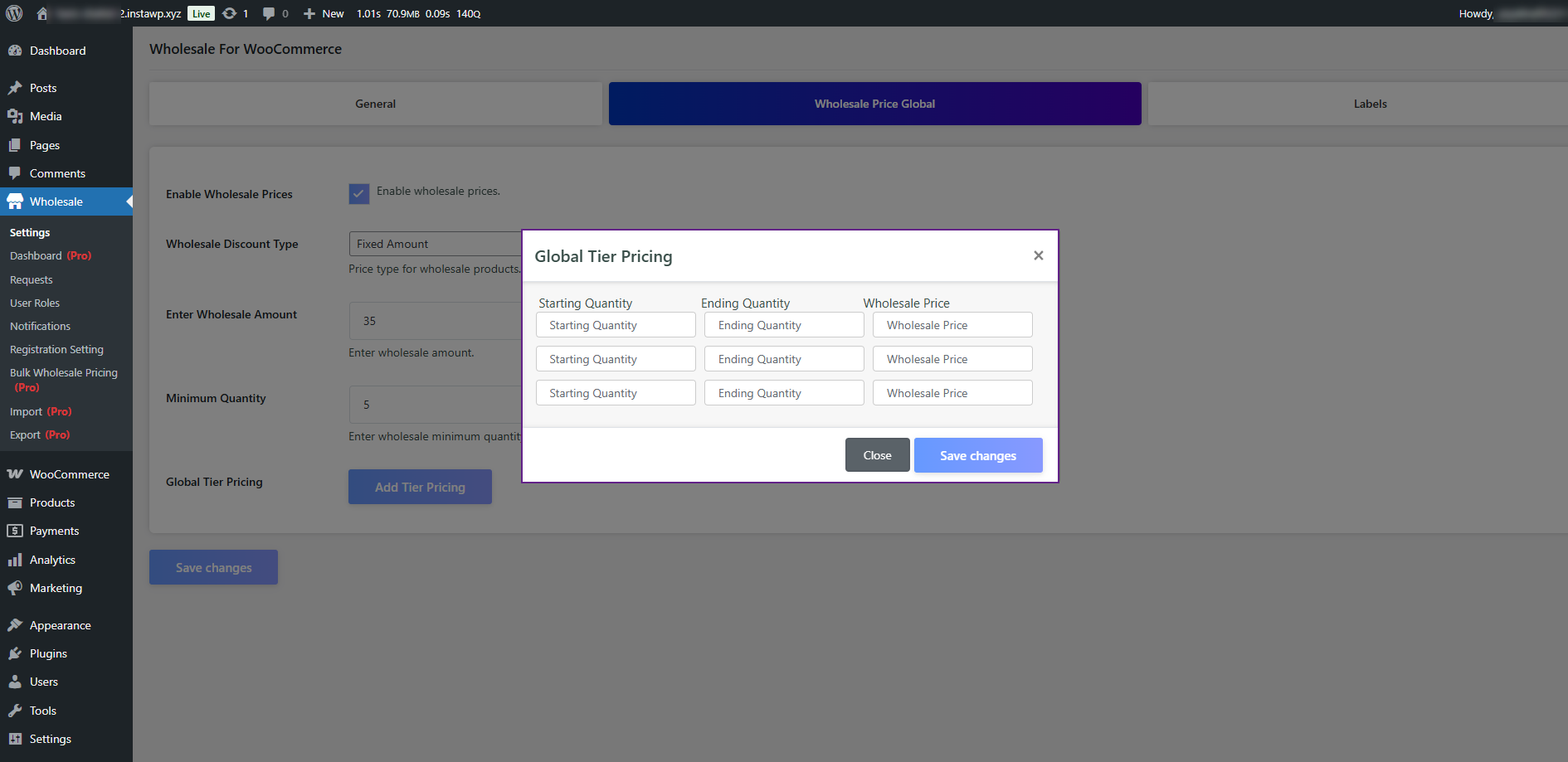Focus second row Ending Quantity field
Screen dimensions: 1568x762
(x=784, y=359)
